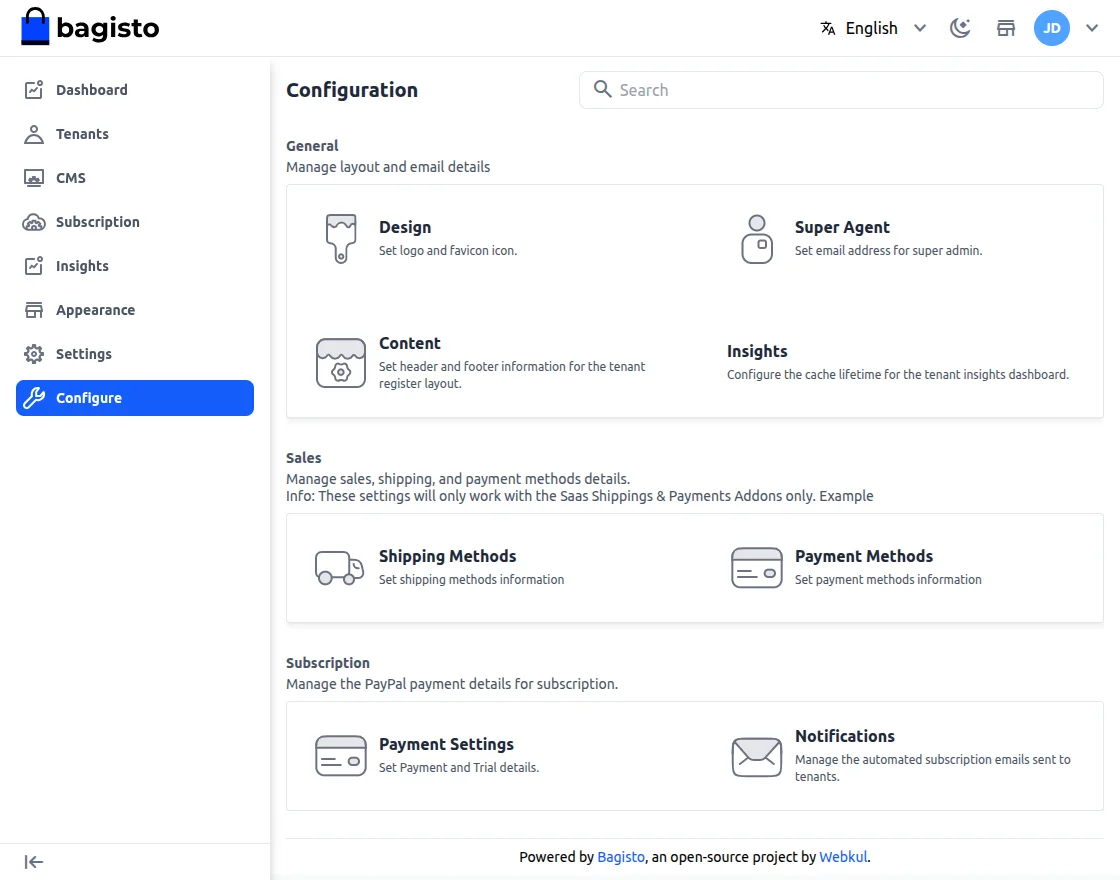Click the CMS monitor icon
Image resolution: width=1120 pixels, height=880 pixels.
[34, 178]
